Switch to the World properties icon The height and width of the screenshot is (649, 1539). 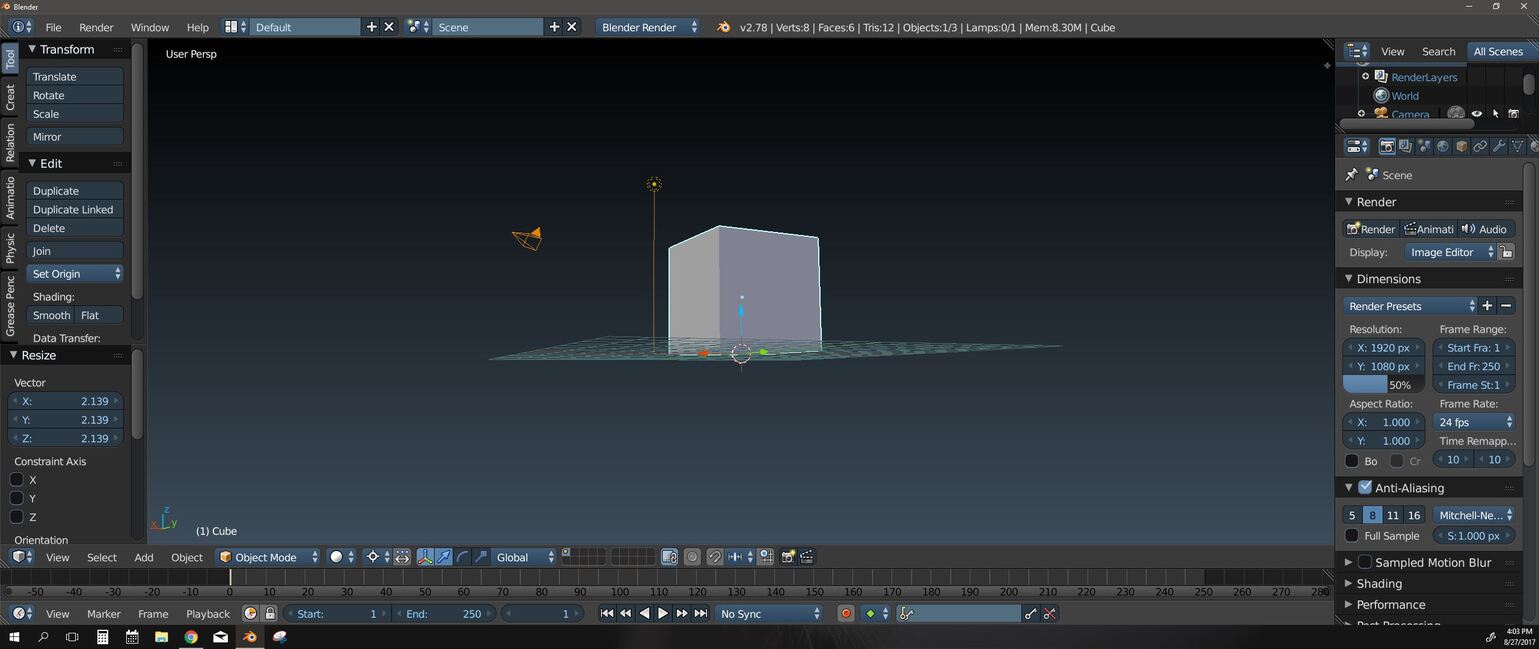tap(1442, 146)
